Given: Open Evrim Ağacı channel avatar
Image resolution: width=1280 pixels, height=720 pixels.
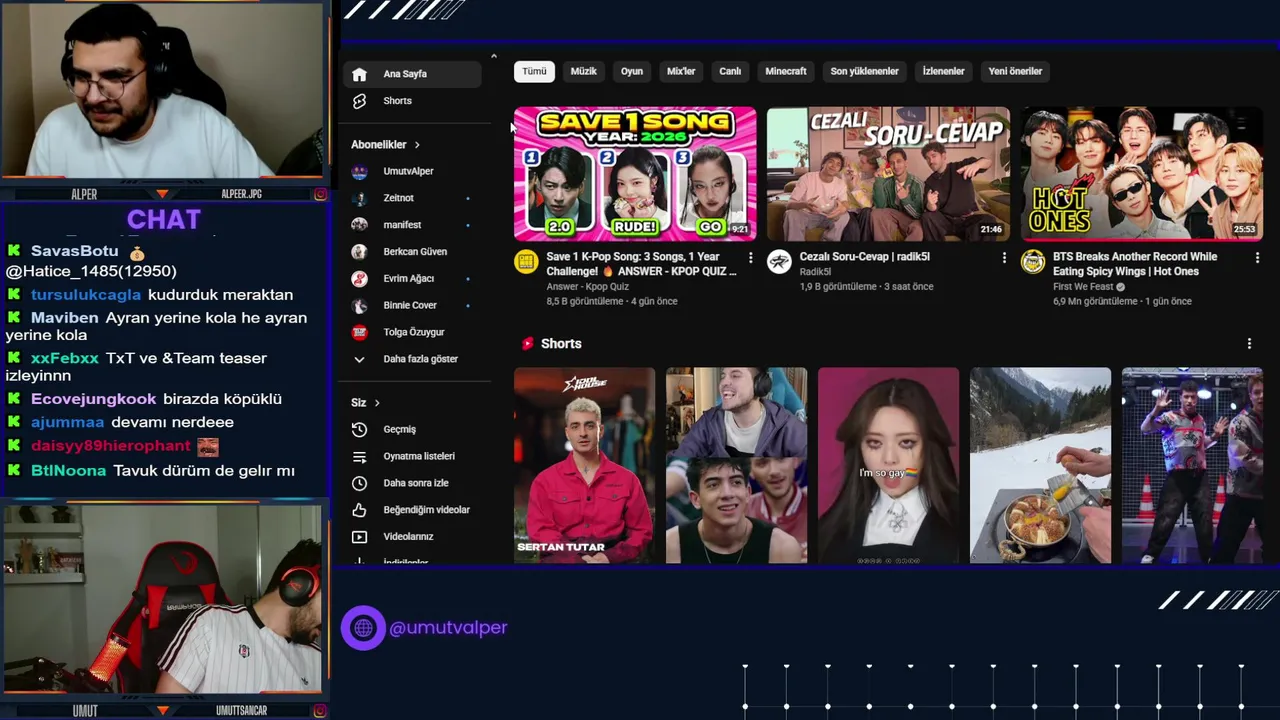Looking at the screenshot, I should pyautogui.click(x=360, y=278).
